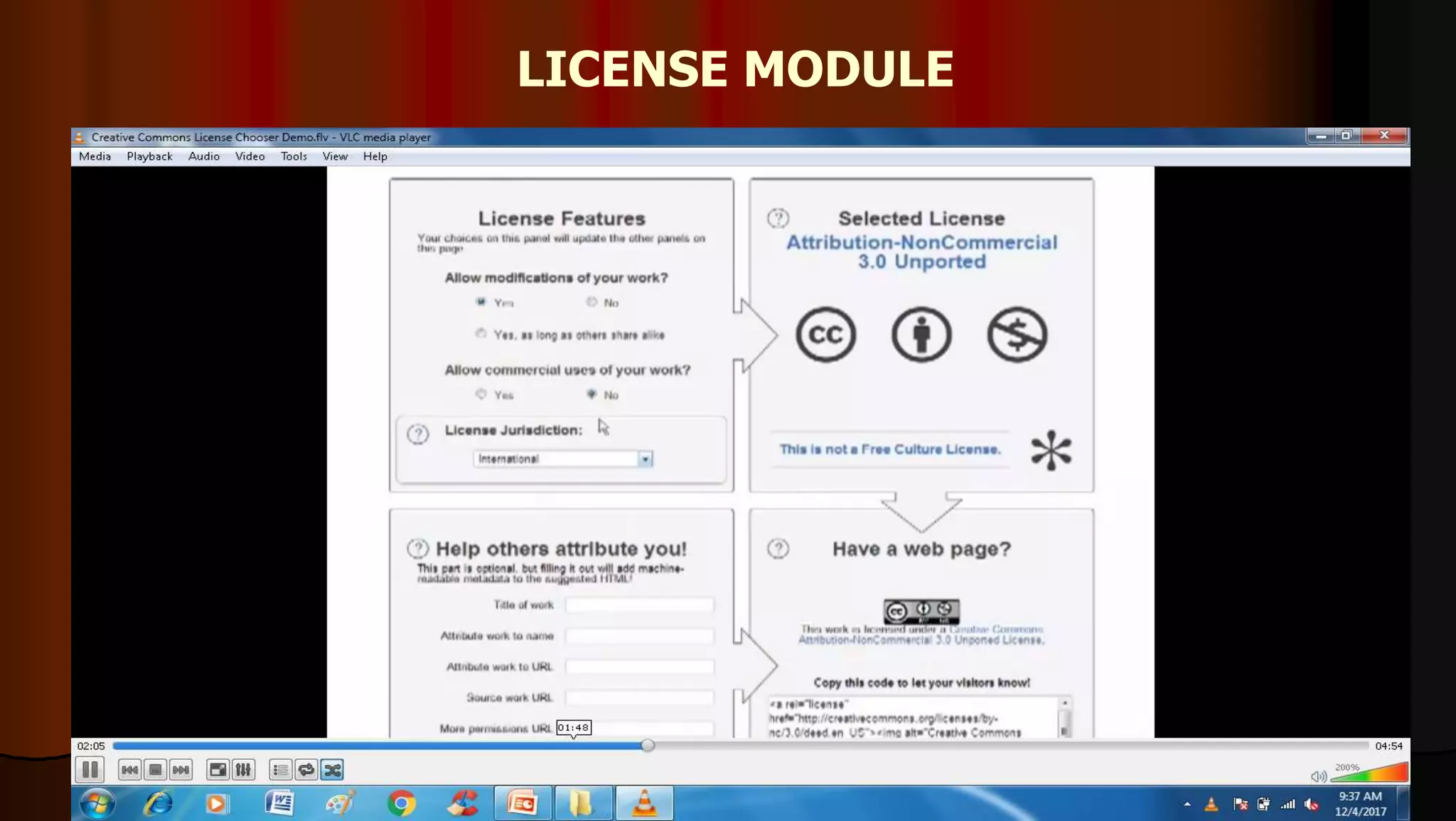Click muted system volume tray icon

(x=1312, y=805)
